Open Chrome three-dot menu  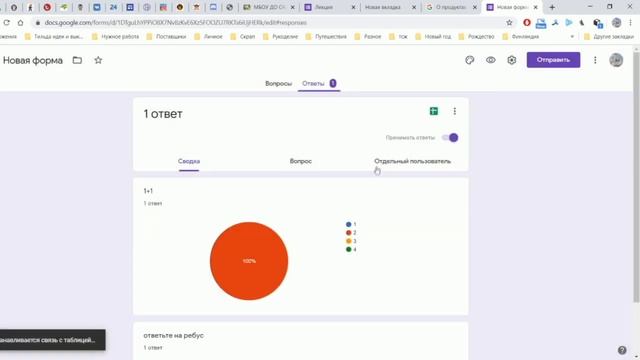(x=631, y=23)
